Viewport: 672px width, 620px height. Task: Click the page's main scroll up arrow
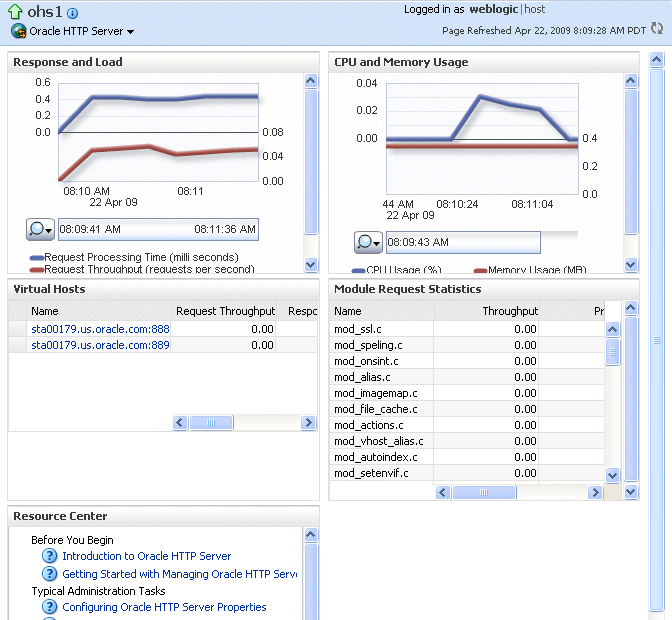[657, 60]
